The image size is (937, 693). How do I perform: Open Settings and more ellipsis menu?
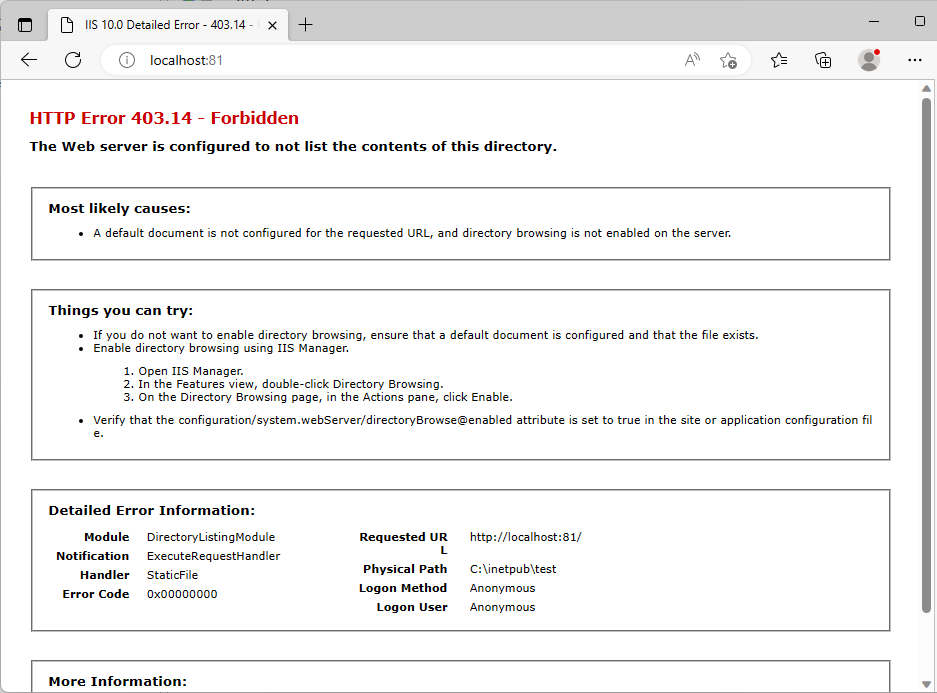click(x=914, y=60)
